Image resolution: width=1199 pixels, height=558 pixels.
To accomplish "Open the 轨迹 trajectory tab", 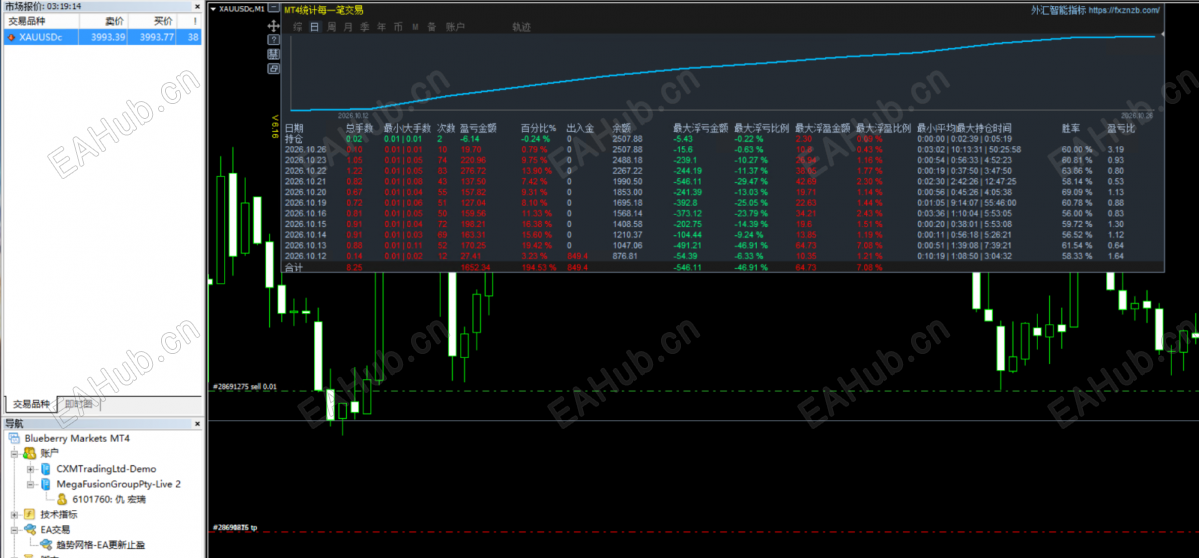I will coord(522,27).
